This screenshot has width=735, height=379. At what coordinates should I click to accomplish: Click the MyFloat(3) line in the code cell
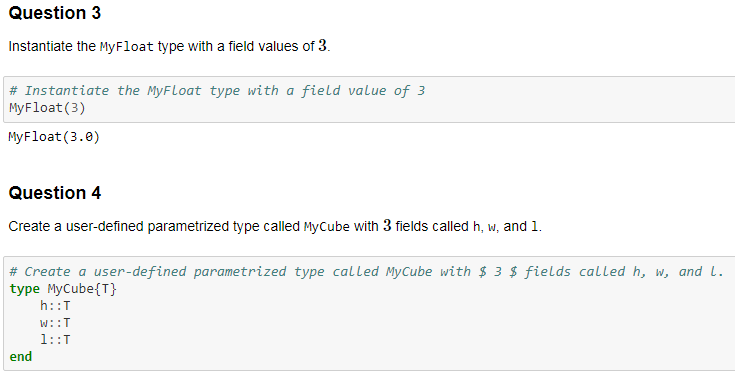(47, 108)
